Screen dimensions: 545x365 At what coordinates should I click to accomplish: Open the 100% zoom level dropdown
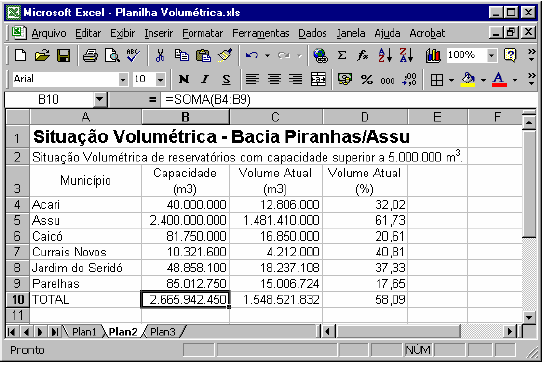[x=491, y=55]
